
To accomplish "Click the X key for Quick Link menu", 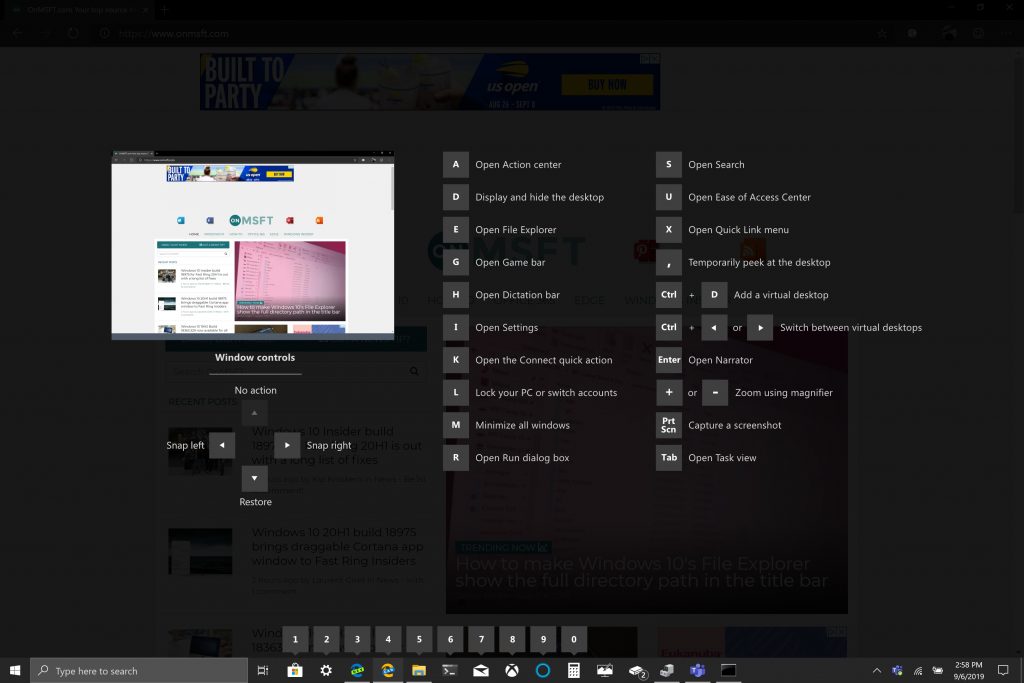I will (x=669, y=230).
